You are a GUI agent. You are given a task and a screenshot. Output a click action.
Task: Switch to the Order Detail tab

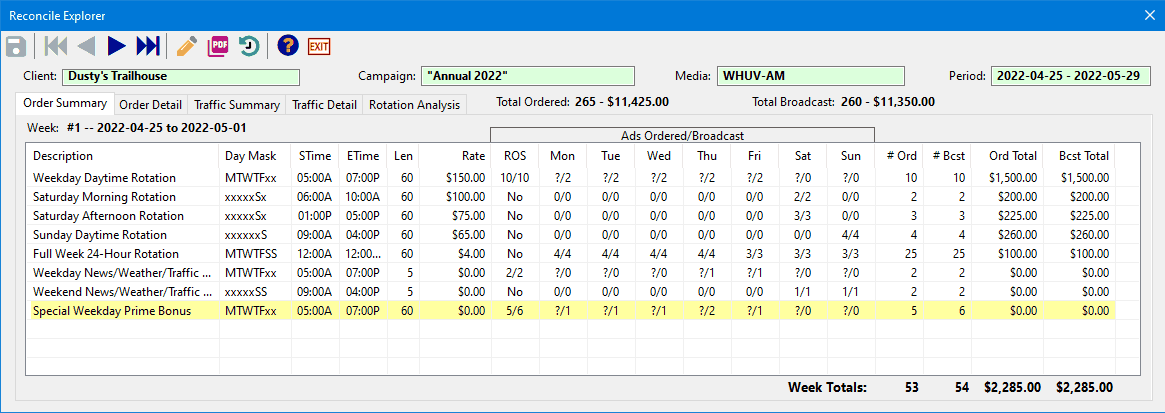(x=150, y=105)
